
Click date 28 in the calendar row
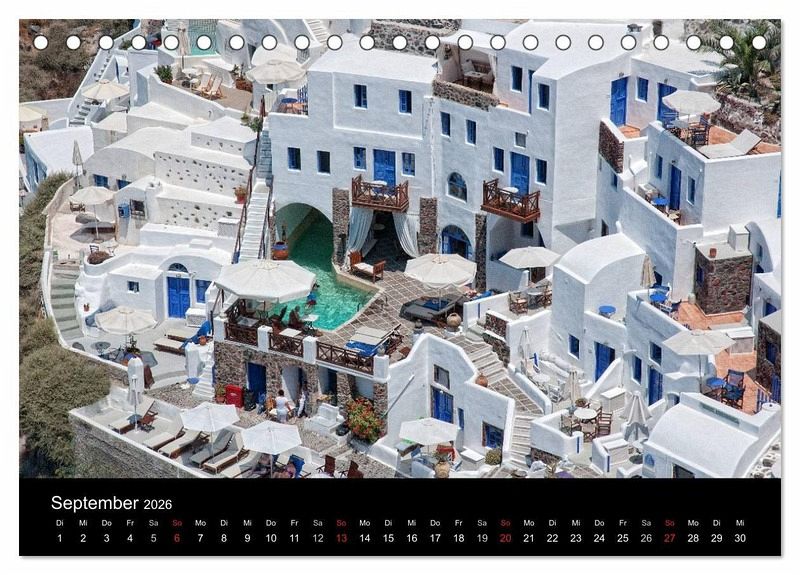point(693,538)
